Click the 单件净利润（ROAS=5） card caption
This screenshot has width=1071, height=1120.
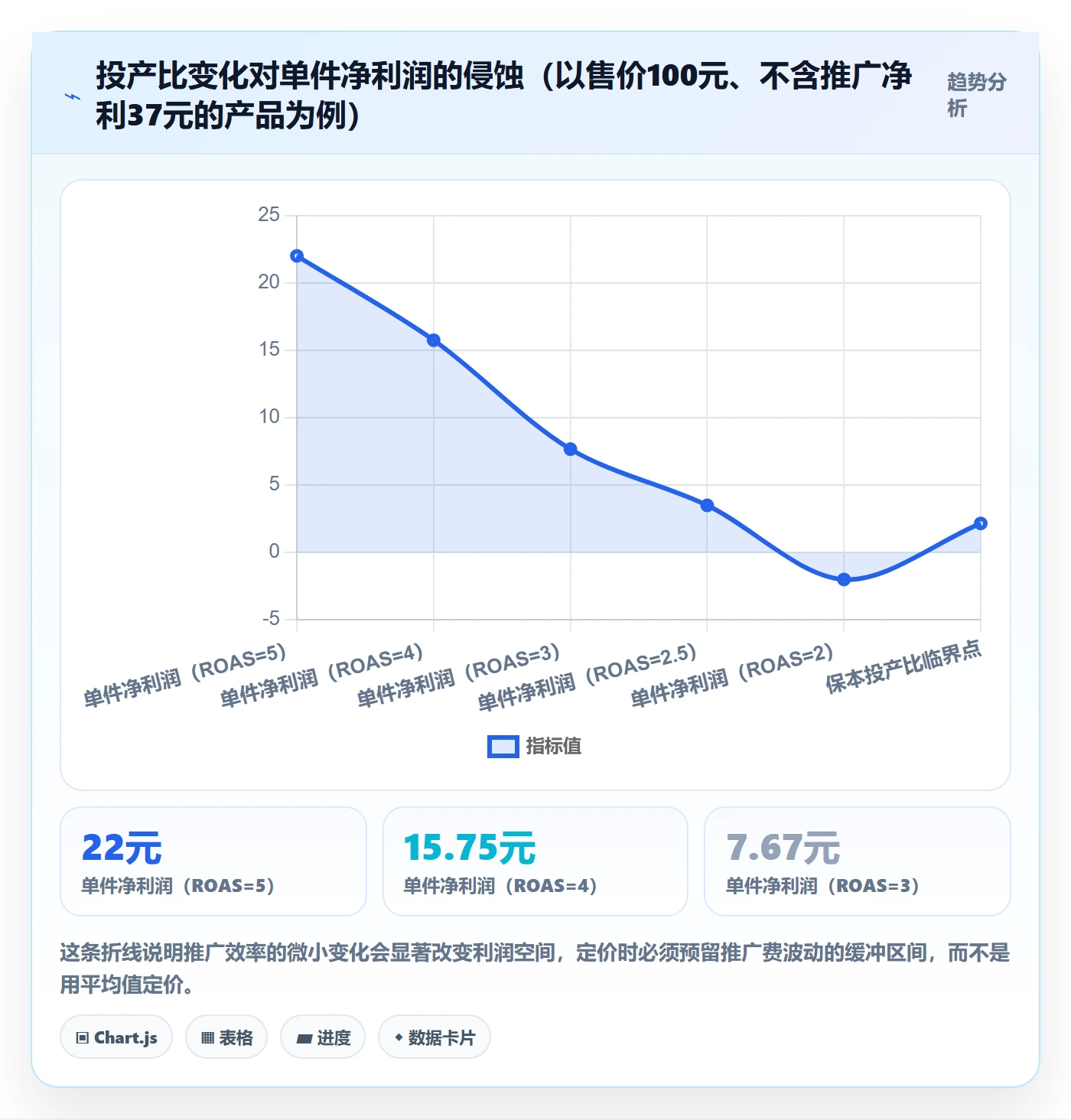(x=178, y=886)
